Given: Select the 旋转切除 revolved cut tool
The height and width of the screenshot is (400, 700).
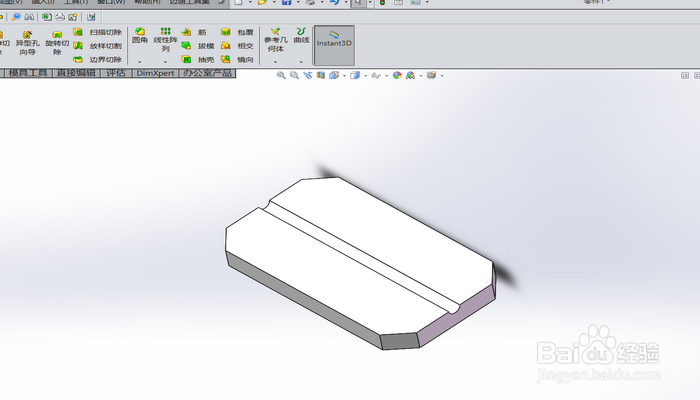Looking at the screenshot, I should pyautogui.click(x=57, y=43).
